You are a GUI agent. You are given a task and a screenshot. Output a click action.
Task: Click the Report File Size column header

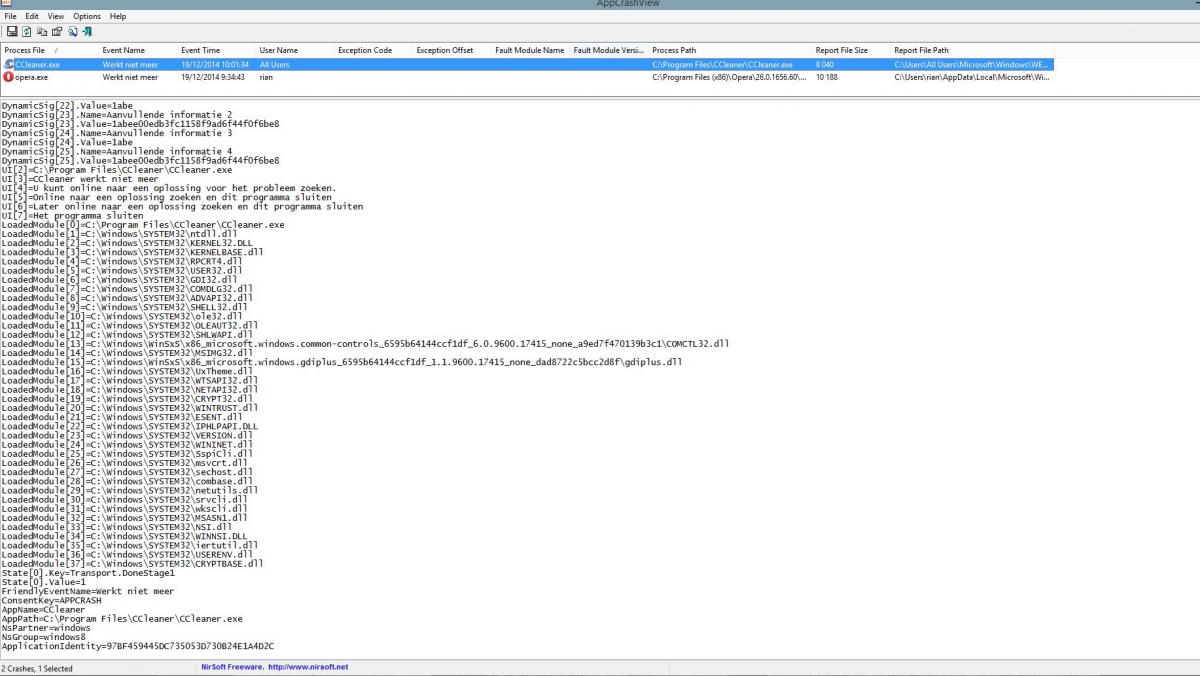tap(850, 50)
